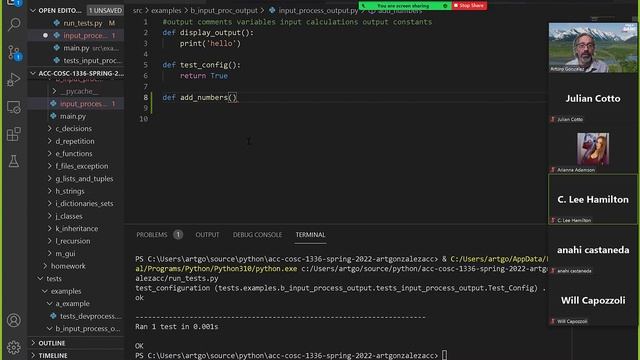This screenshot has width=640, height=360.
Task: Select anahi castaneda participant tile
Action: [x=593, y=250]
